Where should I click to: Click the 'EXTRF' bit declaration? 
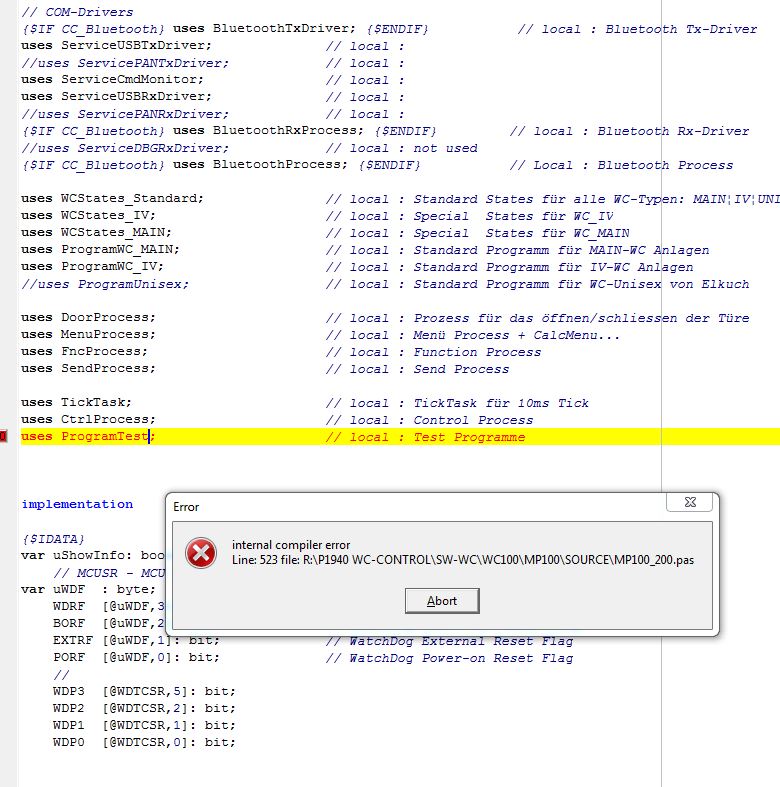click(x=136, y=640)
